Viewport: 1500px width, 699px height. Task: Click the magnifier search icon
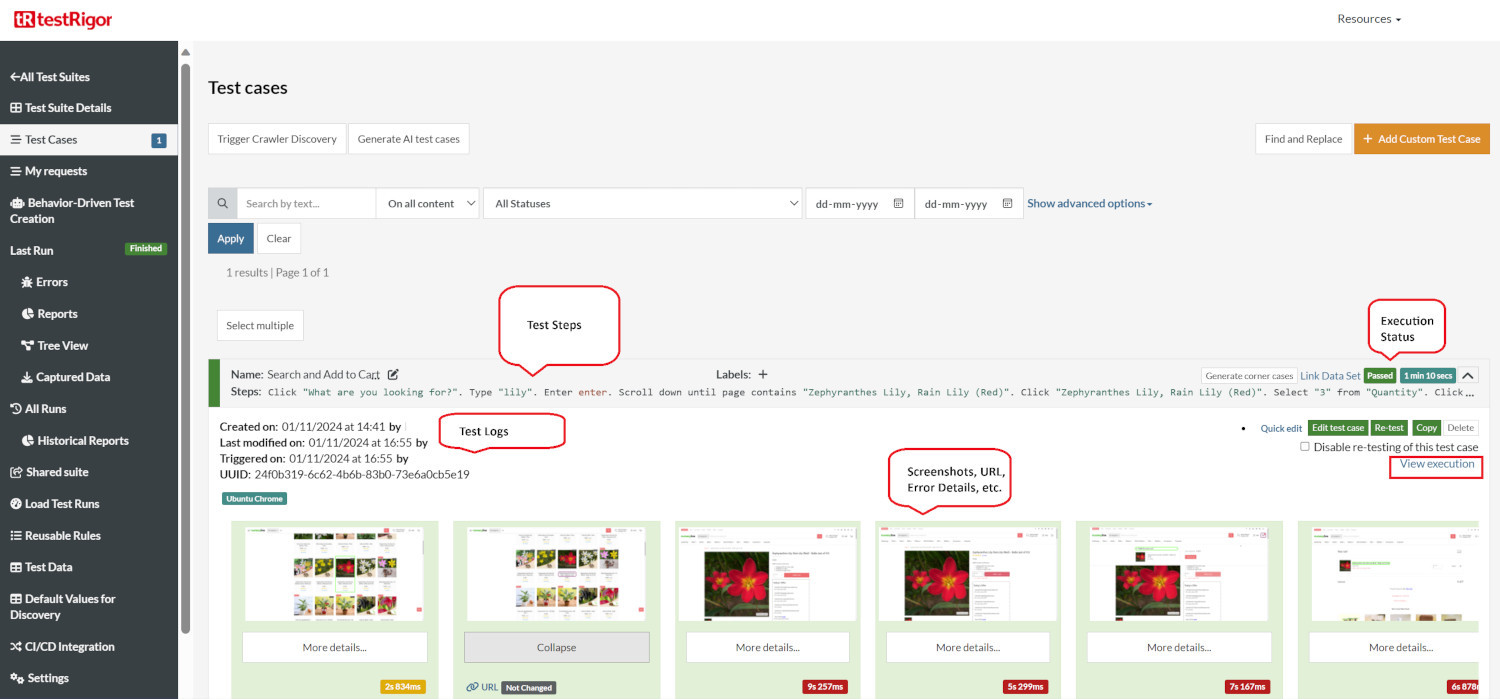(222, 203)
